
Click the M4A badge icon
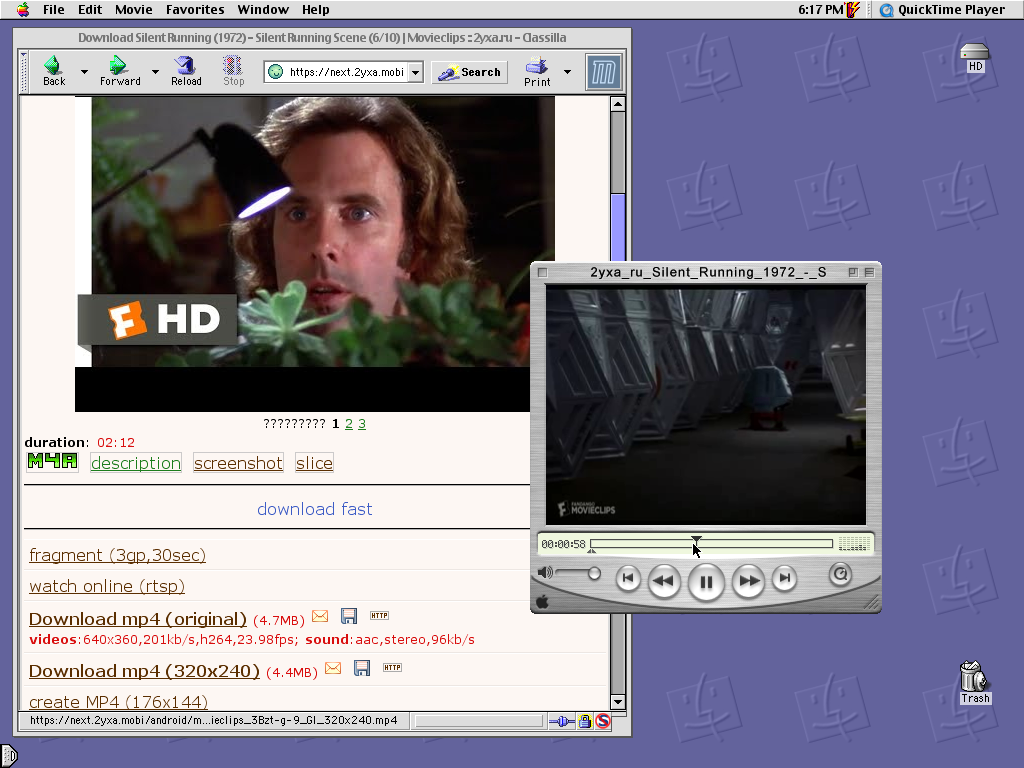click(52, 462)
